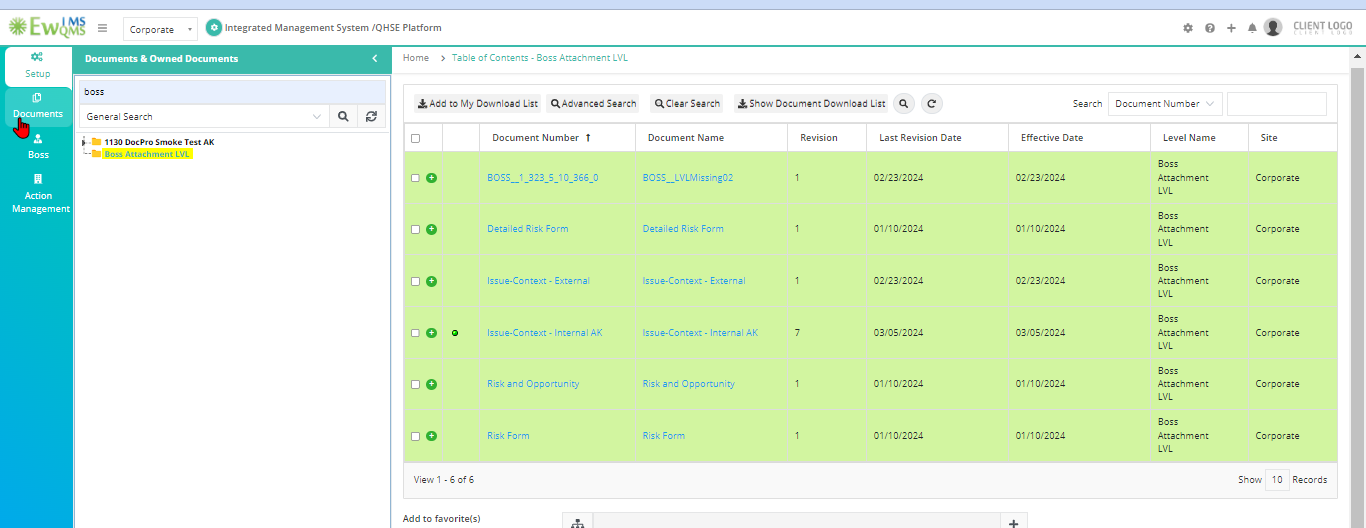Click green plus for Detailed Risk Form row

click(431, 229)
